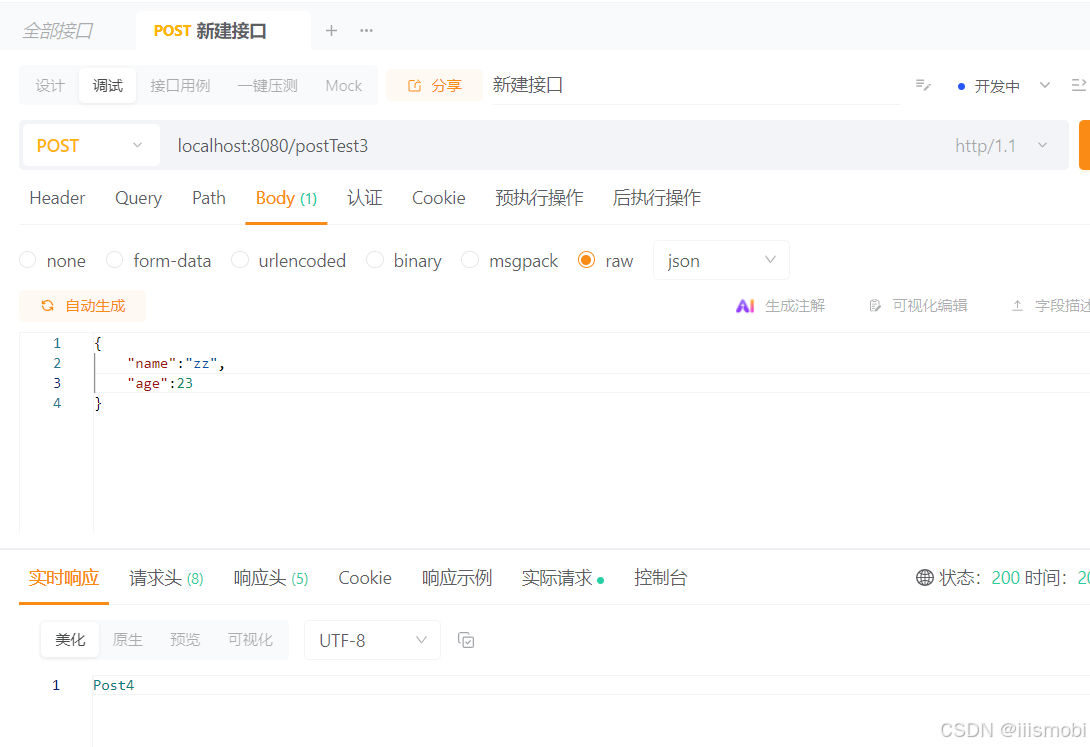1090x747 pixels.
Task: Click the 可视化编辑 icon
Action: pos(875,306)
